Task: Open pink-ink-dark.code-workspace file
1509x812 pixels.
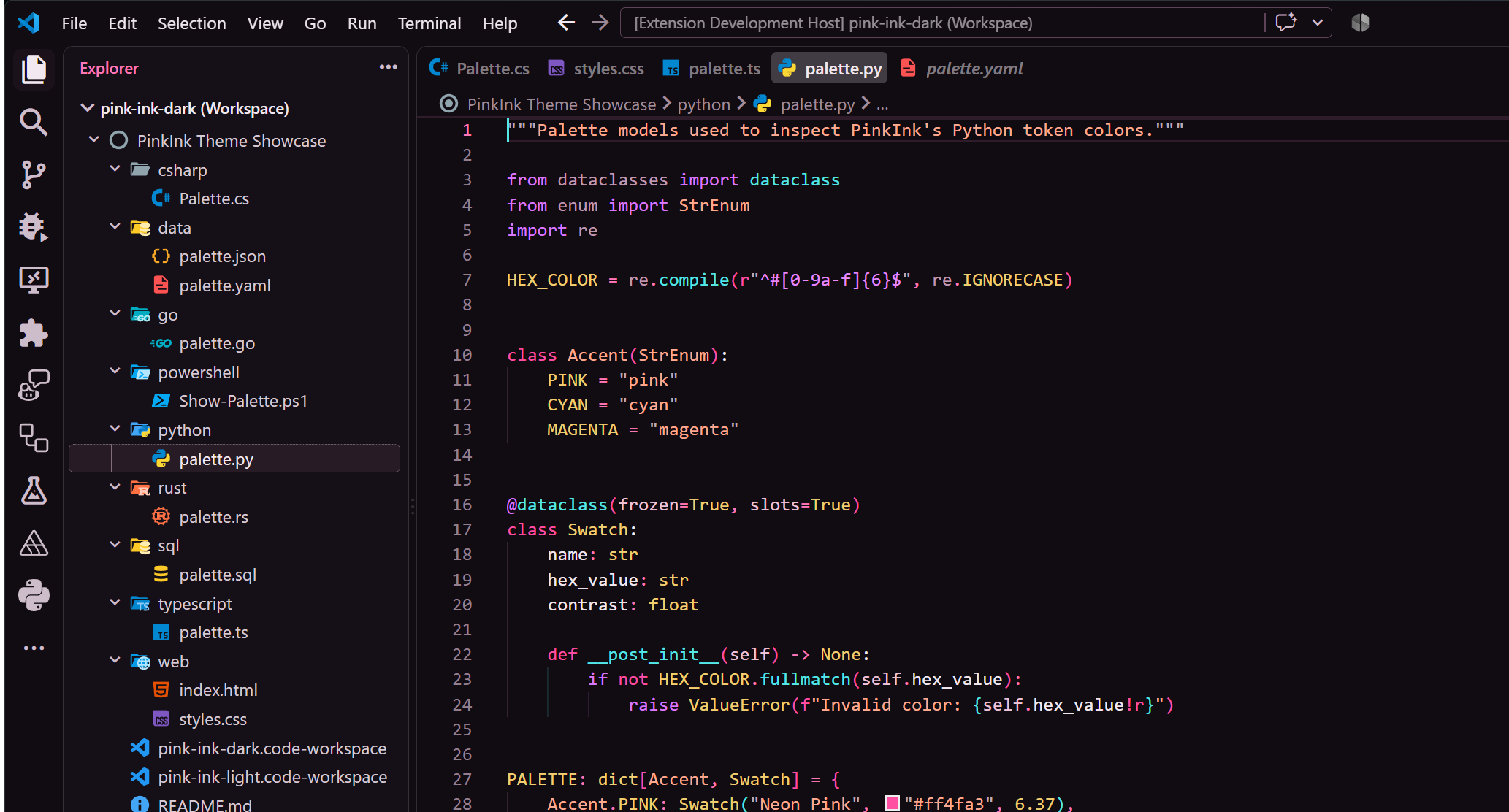Action: pos(234,748)
